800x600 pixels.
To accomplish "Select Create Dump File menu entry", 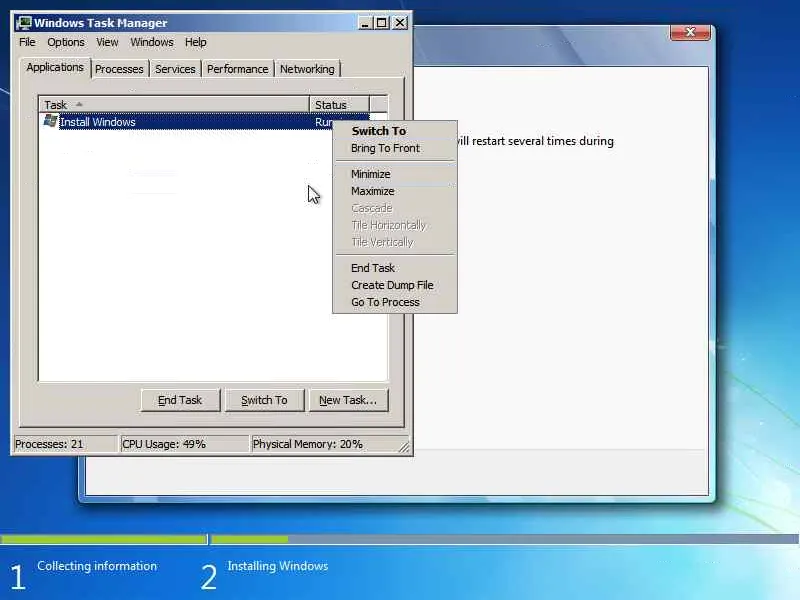I will coord(394,285).
